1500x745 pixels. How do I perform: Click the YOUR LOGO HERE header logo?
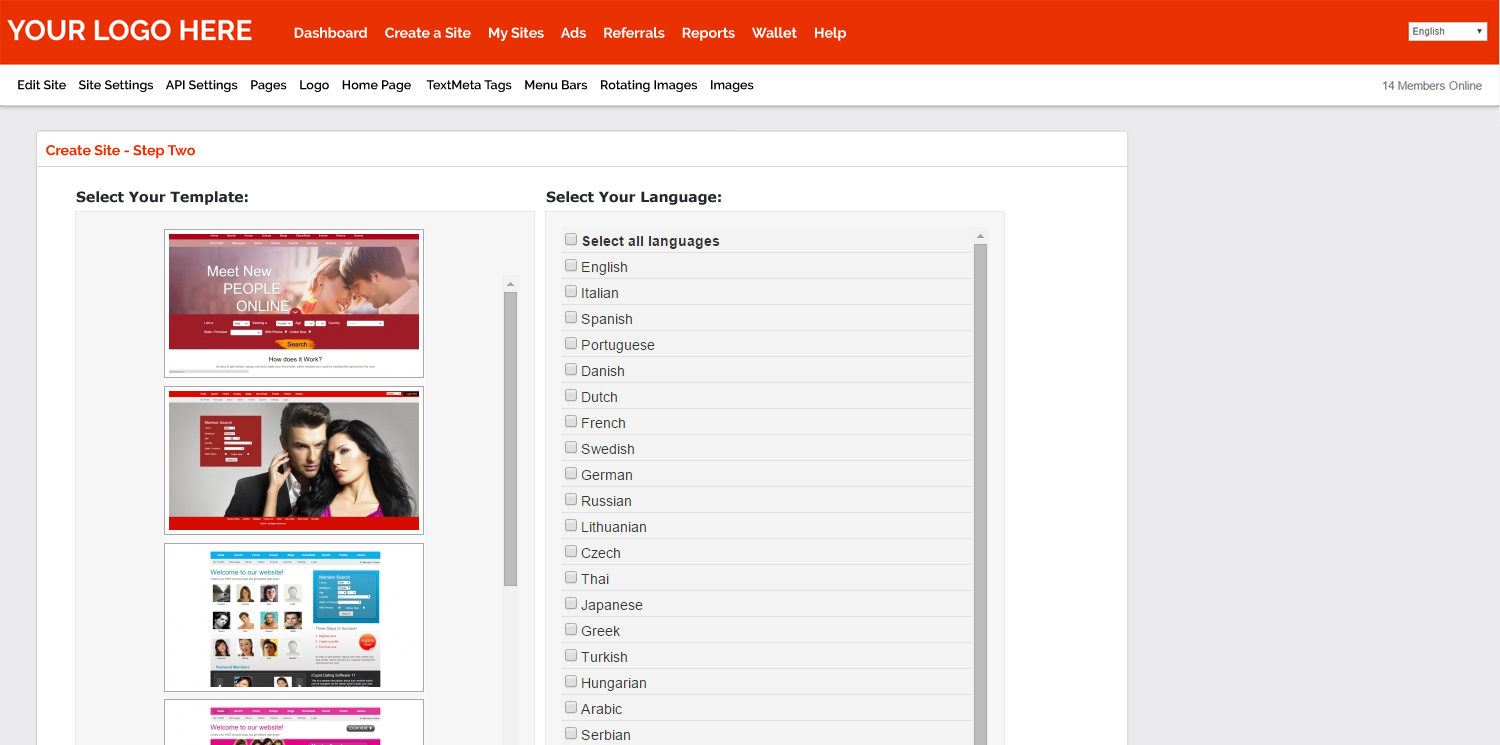tap(130, 31)
